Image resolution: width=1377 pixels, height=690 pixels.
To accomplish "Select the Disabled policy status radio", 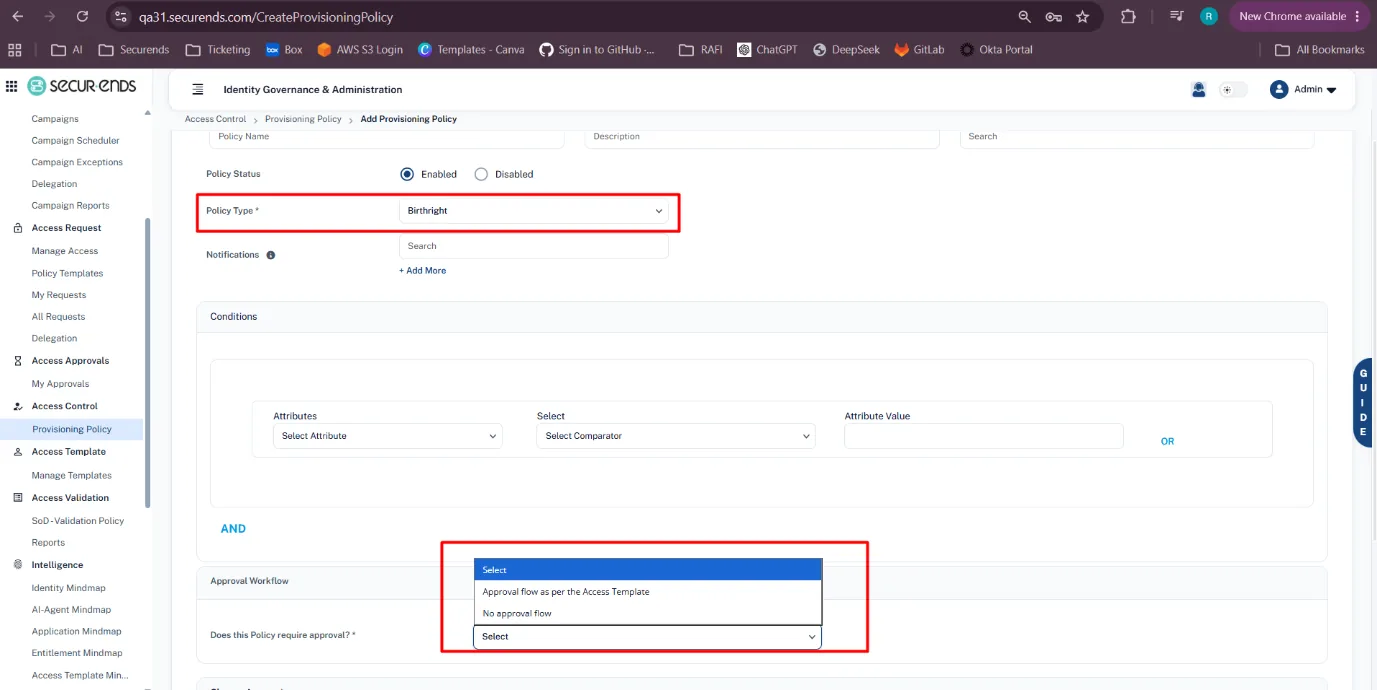I will (481, 174).
